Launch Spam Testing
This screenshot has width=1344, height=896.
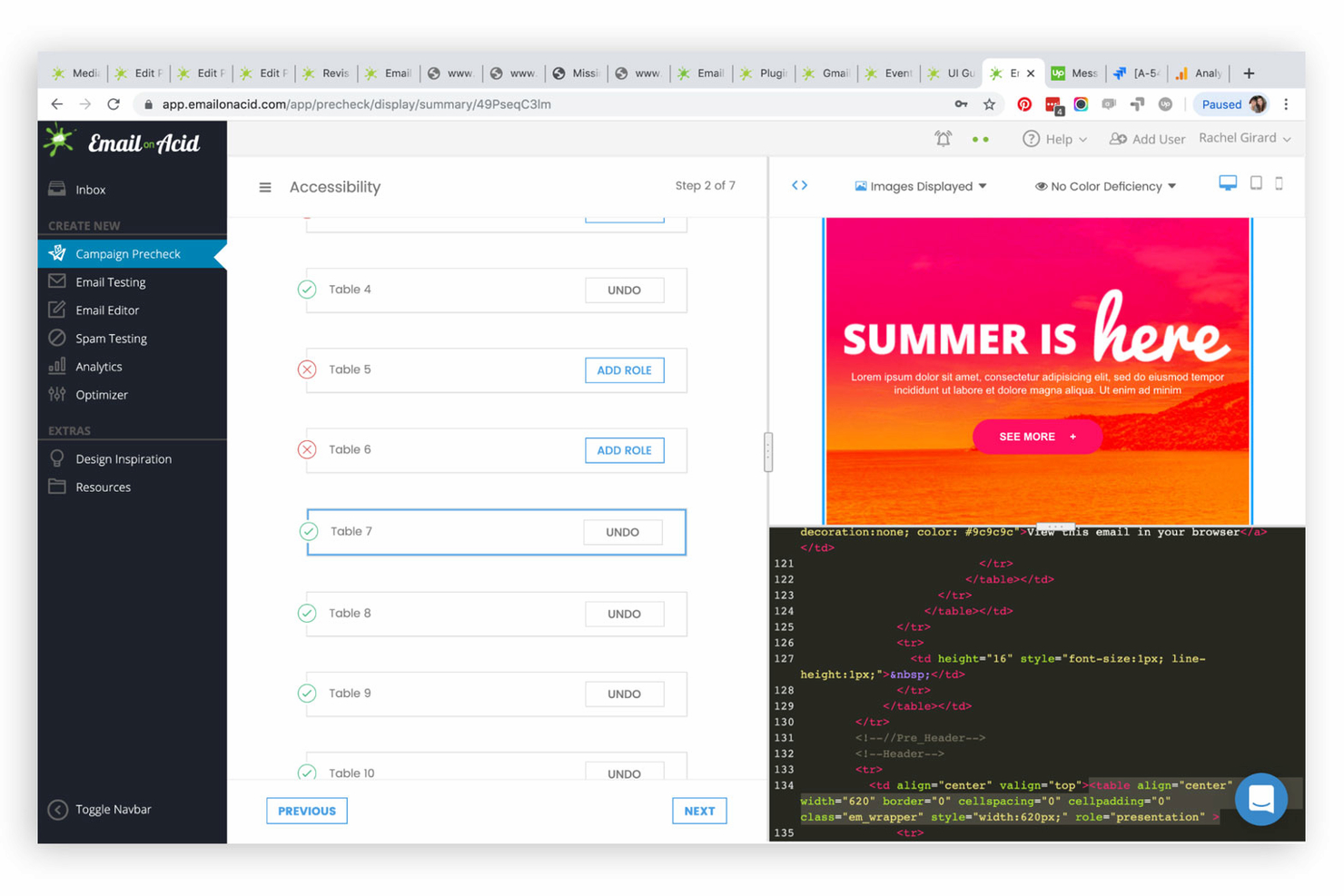coord(110,338)
